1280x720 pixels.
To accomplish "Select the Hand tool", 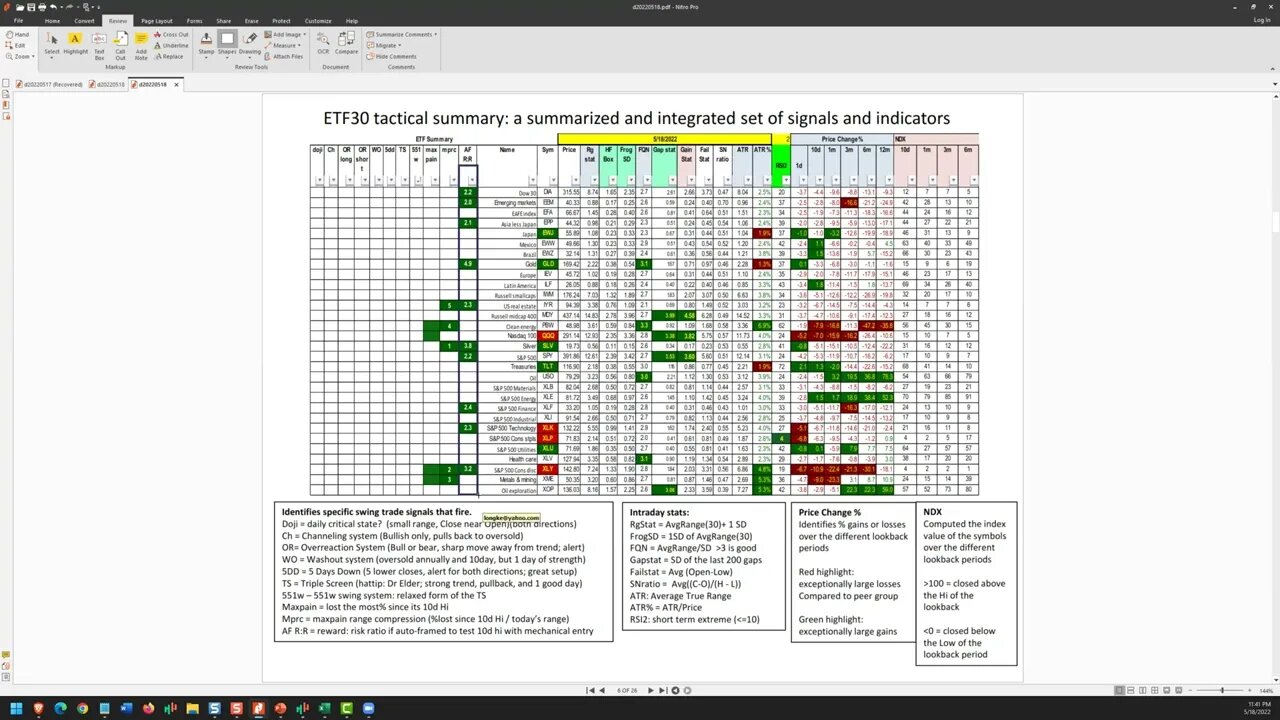I will tap(16, 34).
